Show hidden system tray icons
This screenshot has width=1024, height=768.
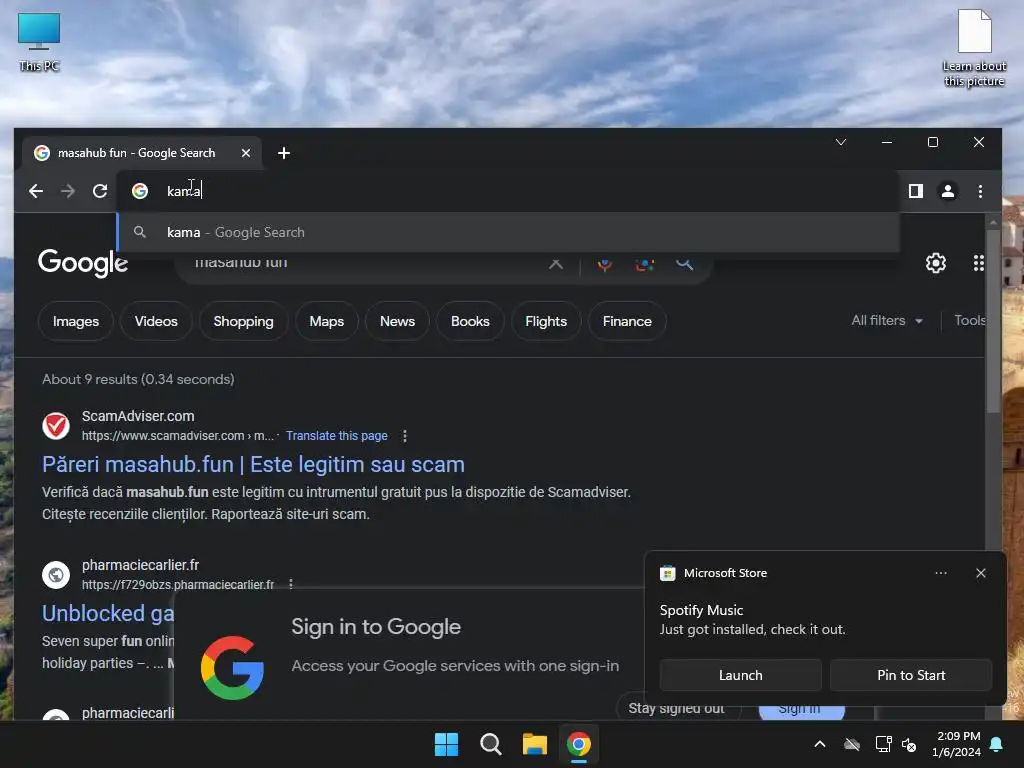(820, 744)
